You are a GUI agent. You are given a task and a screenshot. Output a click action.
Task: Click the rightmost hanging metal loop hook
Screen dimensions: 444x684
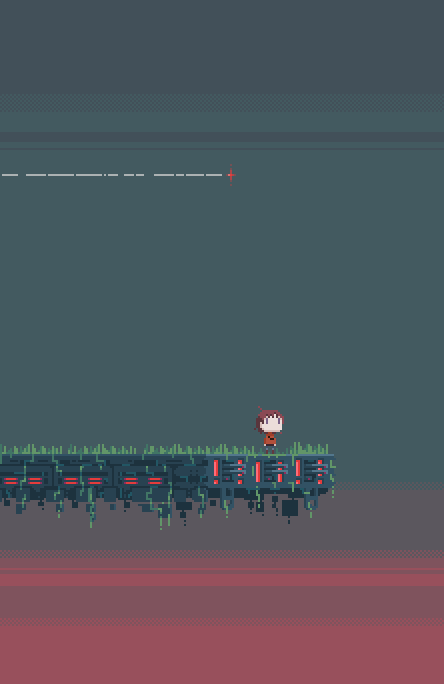pos(311,500)
